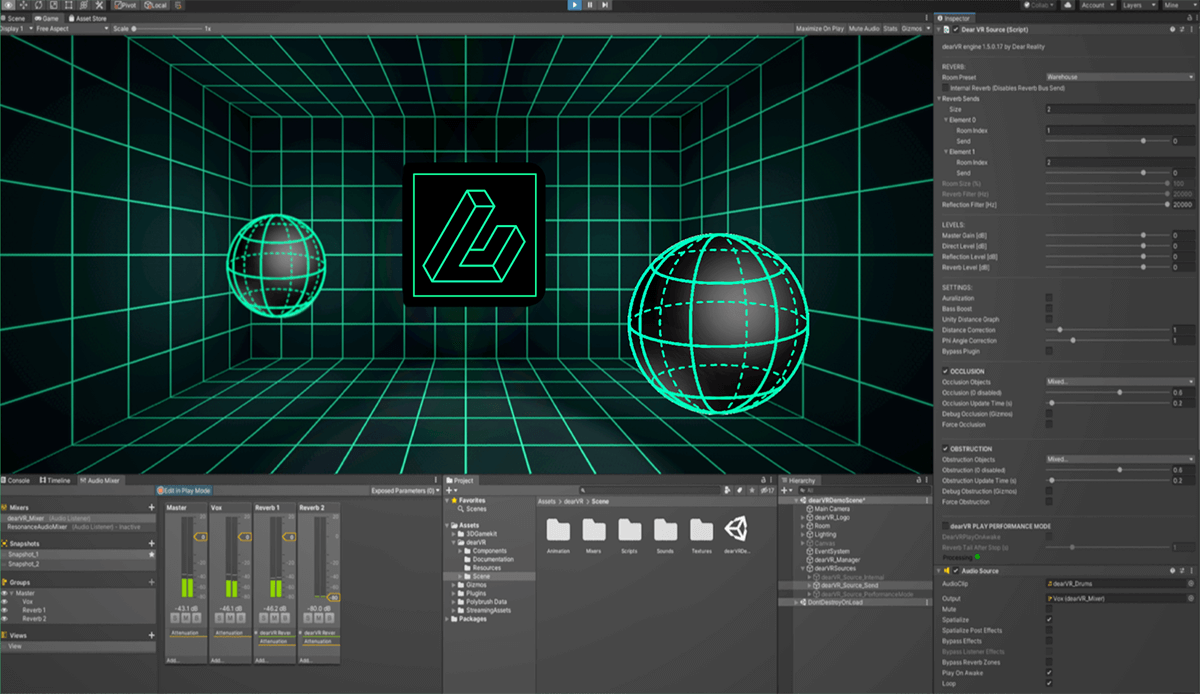Viewport: 1200px width, 694px height.
Task: Open the Gizmos dropdown in Game view
Action: pyautogui.click(x=914, y=29)
